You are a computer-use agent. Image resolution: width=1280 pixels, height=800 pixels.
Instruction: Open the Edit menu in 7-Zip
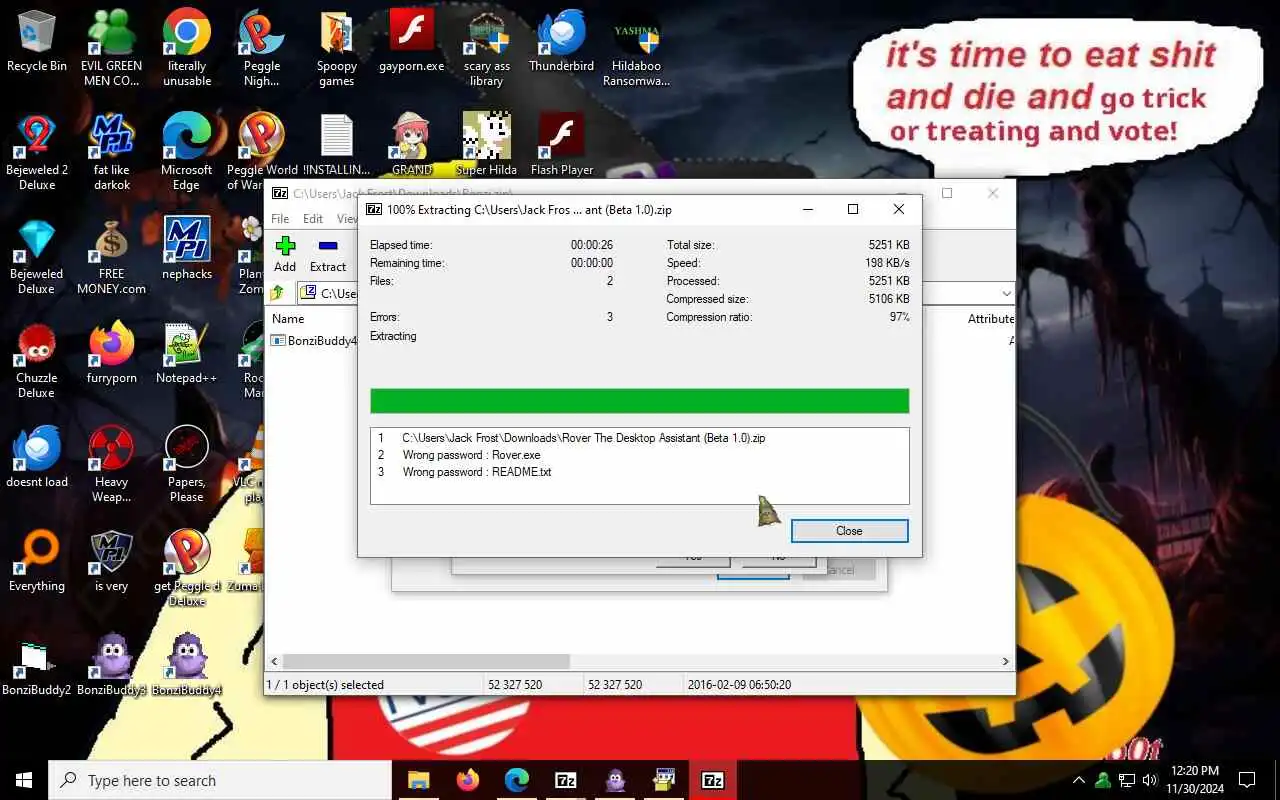pos(313,218)
